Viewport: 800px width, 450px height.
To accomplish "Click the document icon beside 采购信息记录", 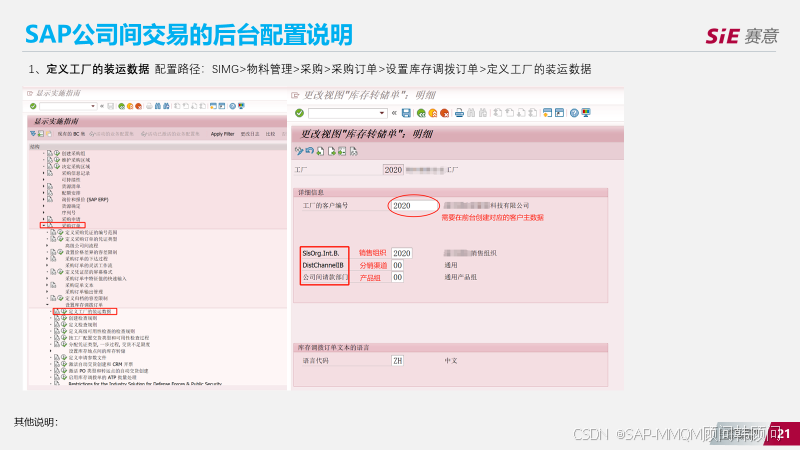I will [x=49, y=173].
